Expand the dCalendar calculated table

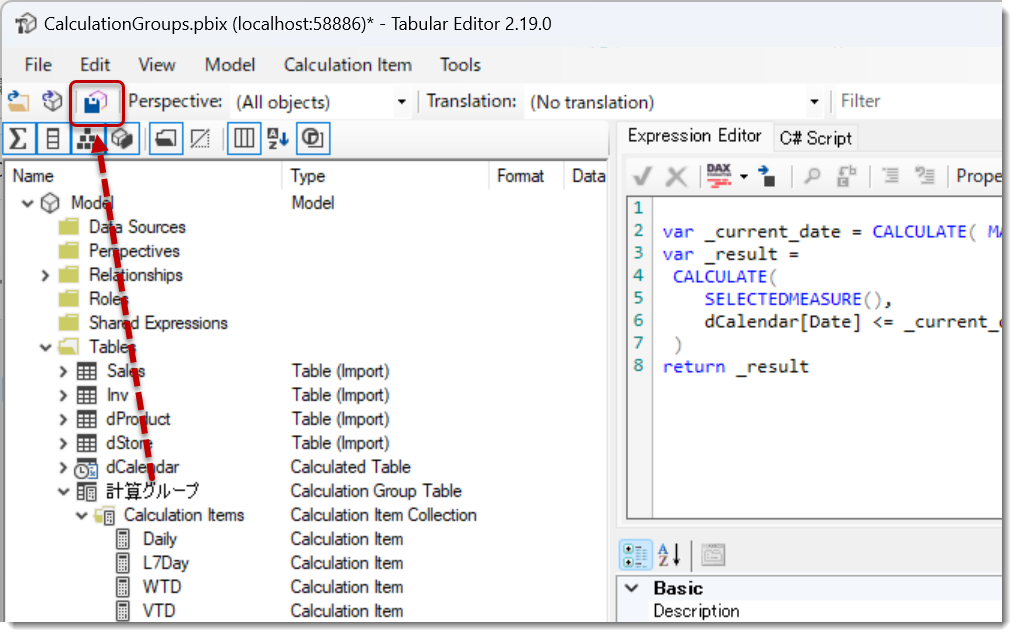click(63, 468)
